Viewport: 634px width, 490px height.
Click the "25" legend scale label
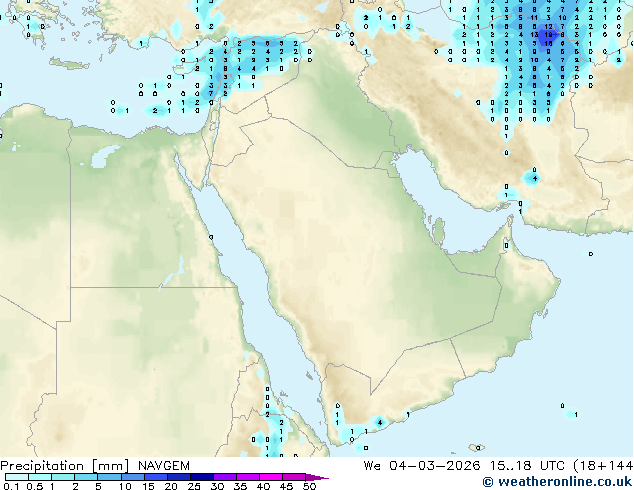pos(194,486)
